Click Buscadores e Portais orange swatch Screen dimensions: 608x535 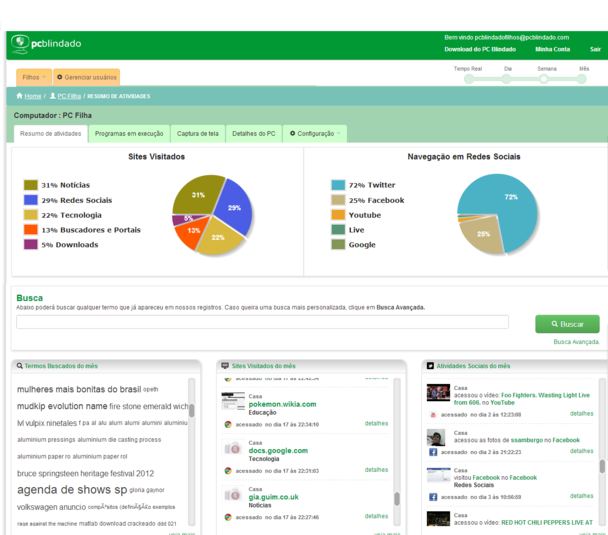31,230
